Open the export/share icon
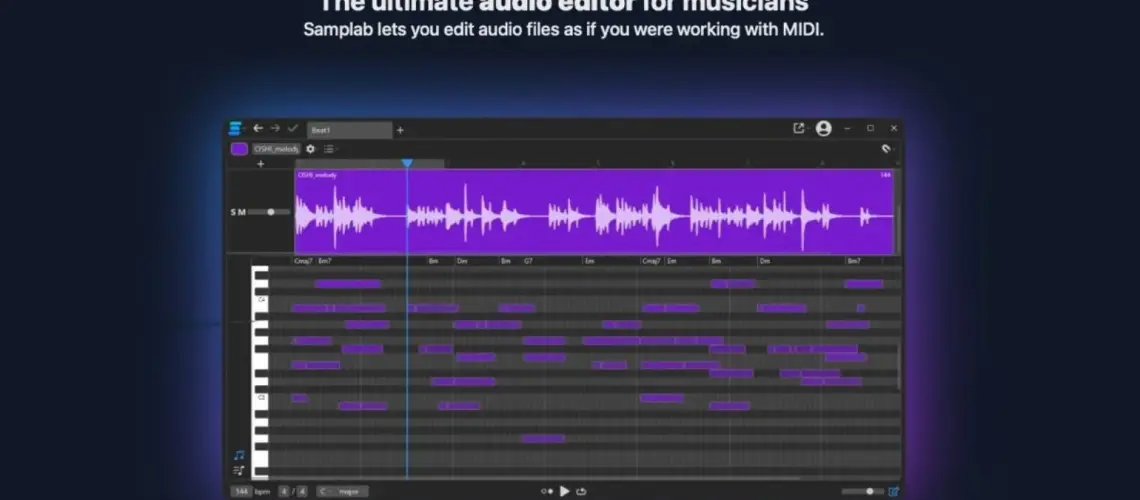Viewport: 1140px width, 500px height. pyautogui.click(x=799, y=129)
